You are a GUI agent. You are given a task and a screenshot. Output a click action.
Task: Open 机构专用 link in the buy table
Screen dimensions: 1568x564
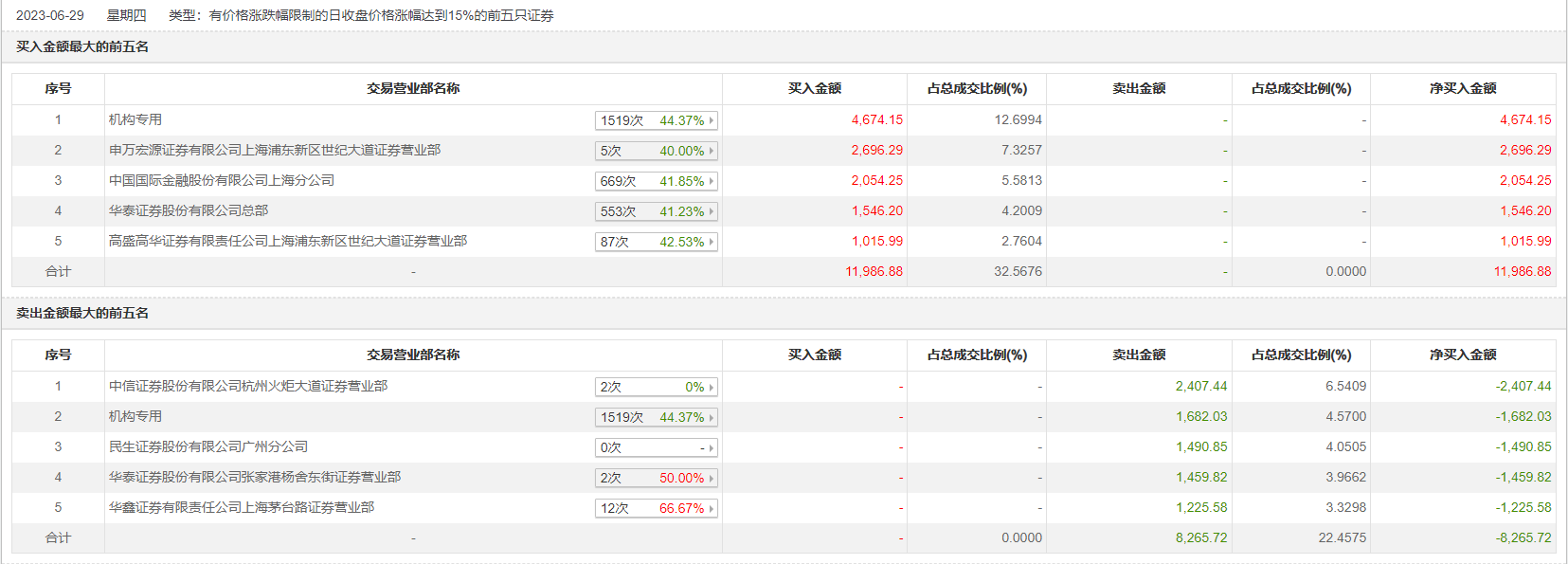click(x=135, y=119)
